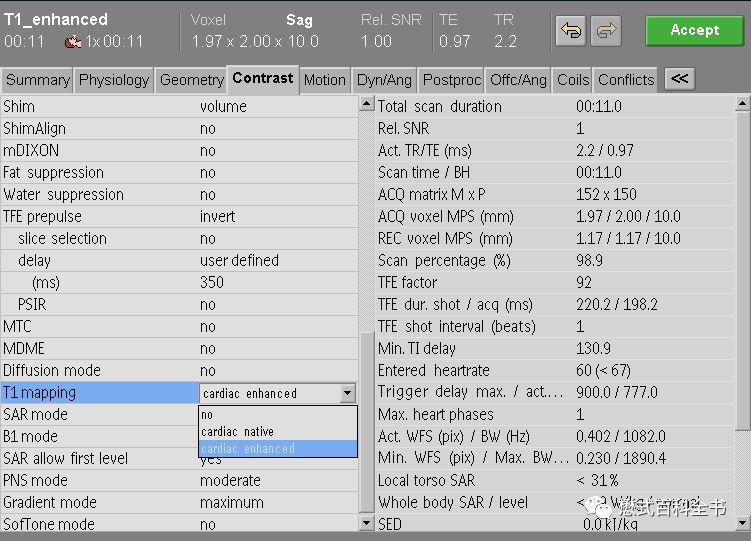751x541 pixels.
Task: Click the Gradient mode 'maximum' value
Action: point(231,503)
